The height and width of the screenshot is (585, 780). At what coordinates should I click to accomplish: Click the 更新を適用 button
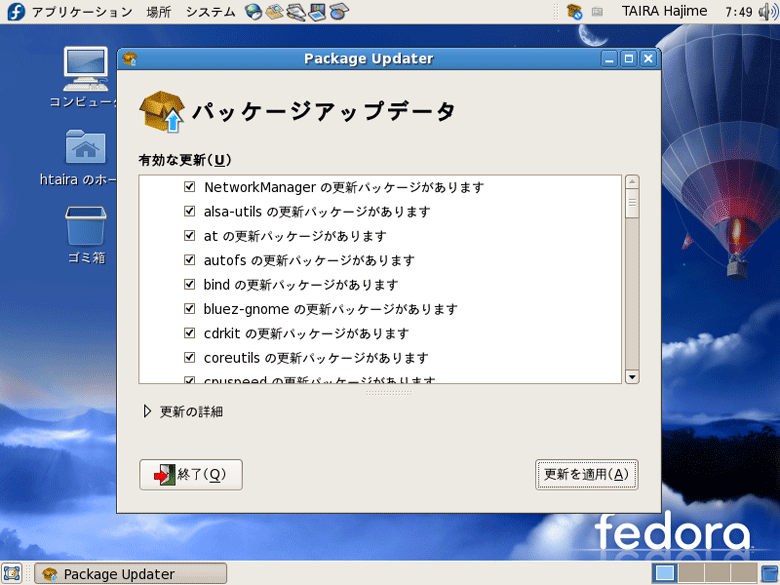586,474
